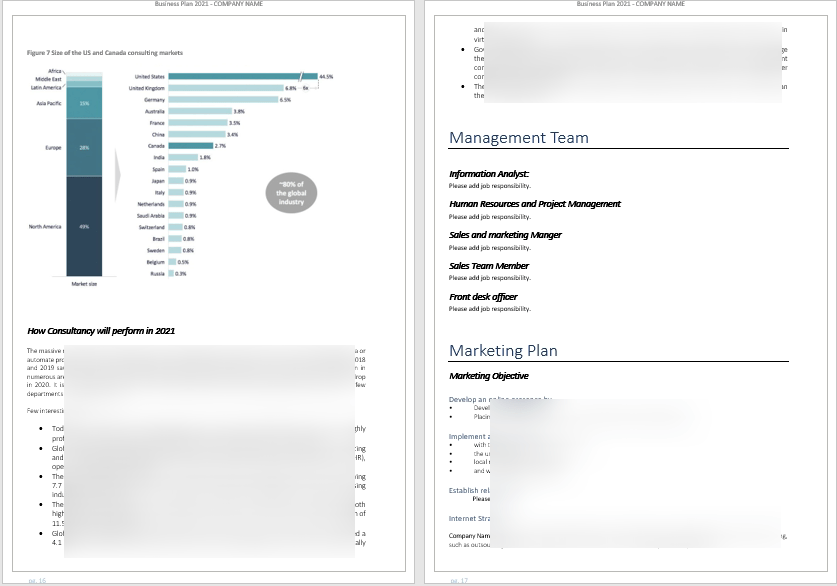Click the Management Team heading
The height and width of the screenshot is (586, 837).
click(518, 138)
